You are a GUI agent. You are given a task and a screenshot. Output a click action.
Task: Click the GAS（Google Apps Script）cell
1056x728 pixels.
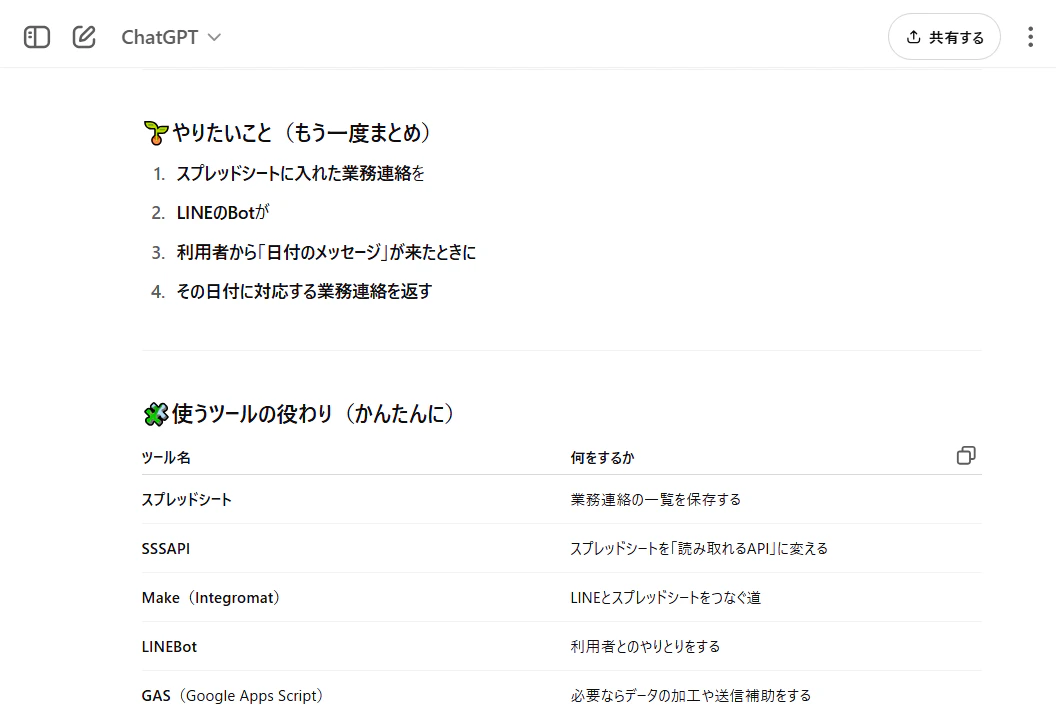[232, 696]
